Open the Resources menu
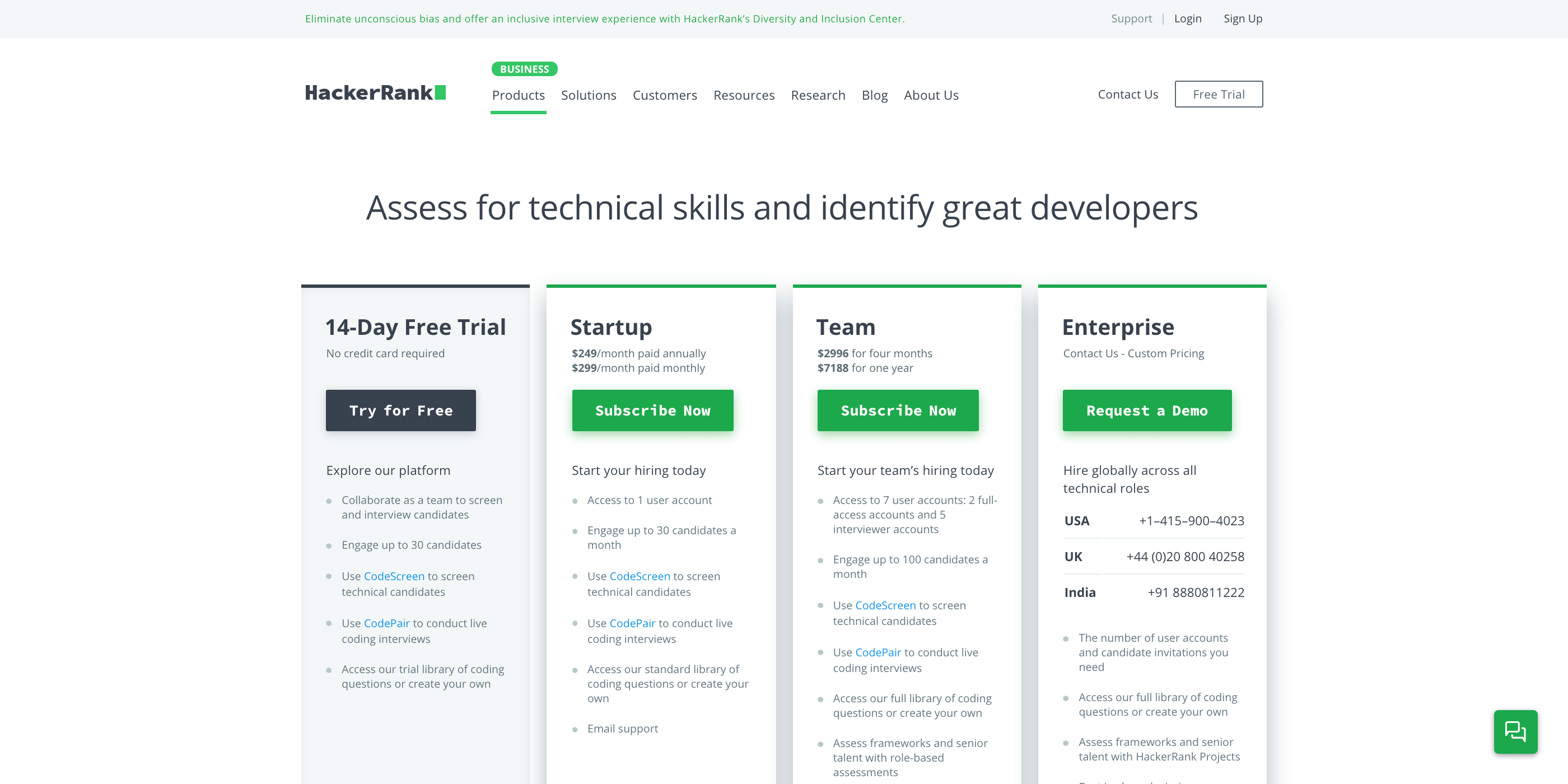The width and height of the screenshot is (1568, 784). [x=744, y=95]
